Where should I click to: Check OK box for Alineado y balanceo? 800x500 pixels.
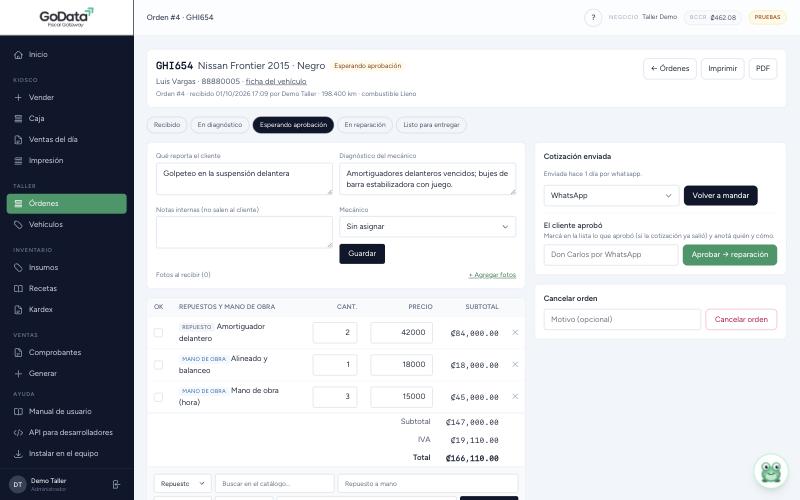pos(159,365)
